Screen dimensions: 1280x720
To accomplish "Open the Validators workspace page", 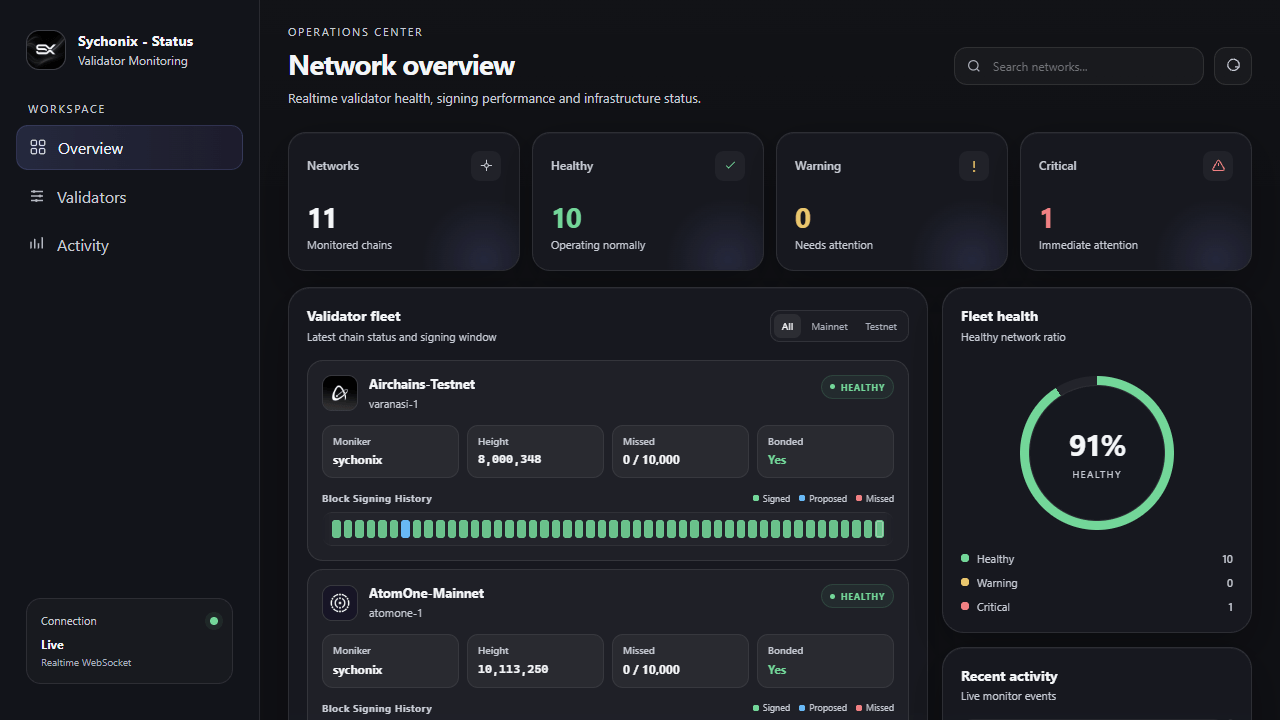I will tap(129, 197).
